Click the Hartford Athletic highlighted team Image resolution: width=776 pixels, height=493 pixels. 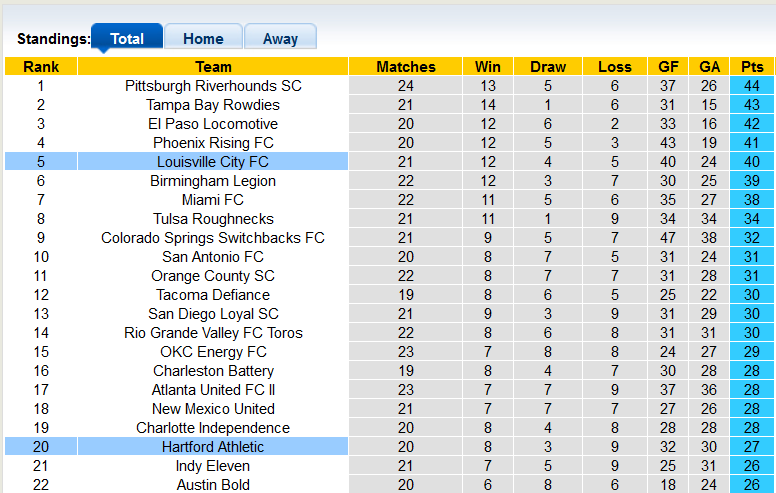coord(213,447)
